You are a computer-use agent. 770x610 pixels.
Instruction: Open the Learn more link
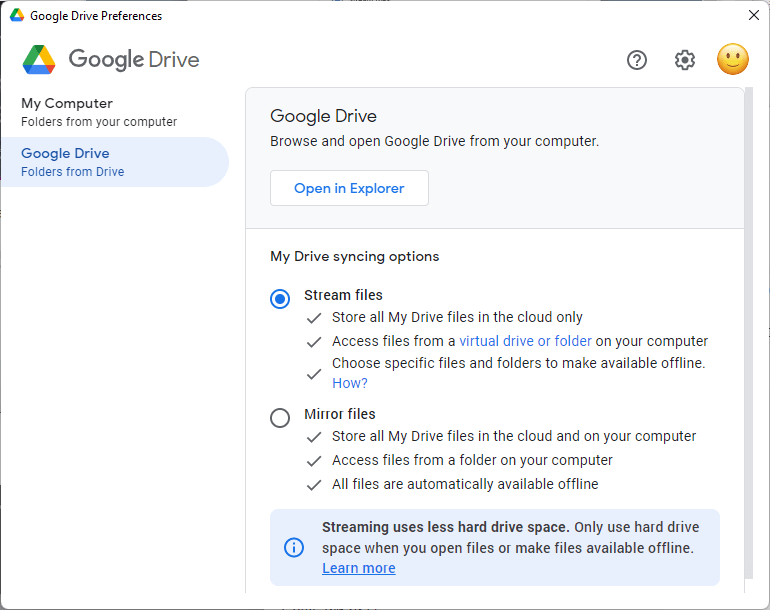(x=358, y=568)
